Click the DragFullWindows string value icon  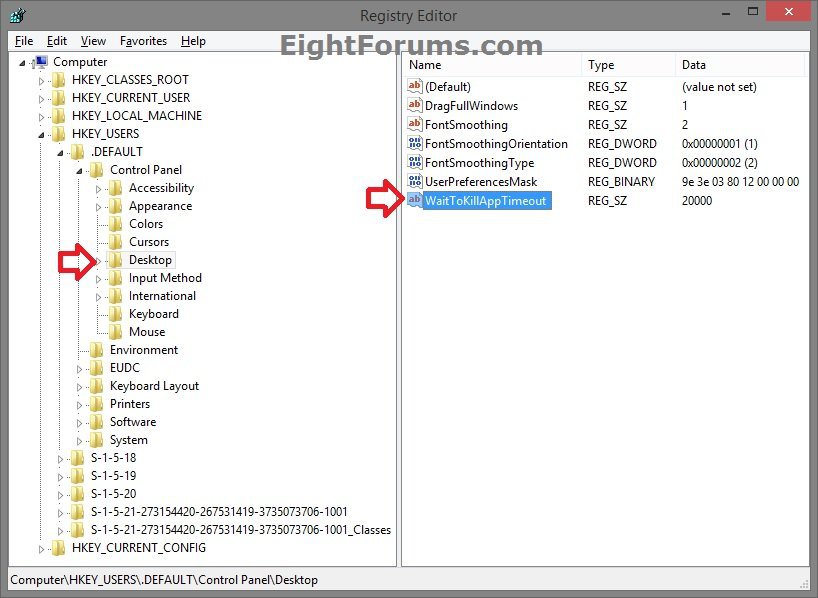click(x=415, y=106)
